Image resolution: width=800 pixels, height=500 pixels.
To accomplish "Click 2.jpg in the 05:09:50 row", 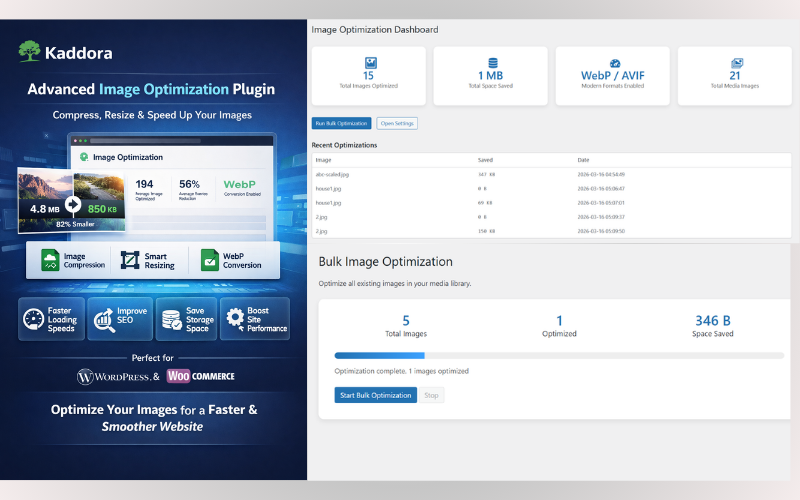I will click(321, 232).
